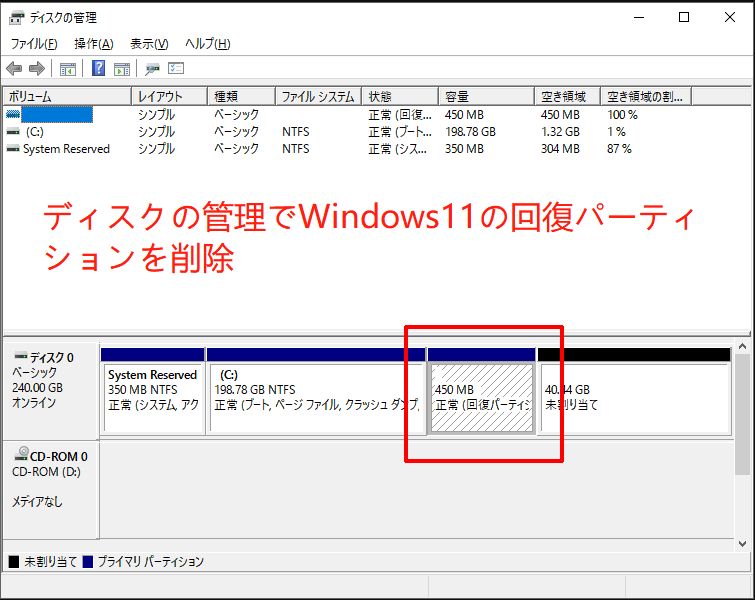The image size is (755, 600).
Task: Select the 450 MB recovery partition block
Action: pyautogui.click(x=482, y=391)
